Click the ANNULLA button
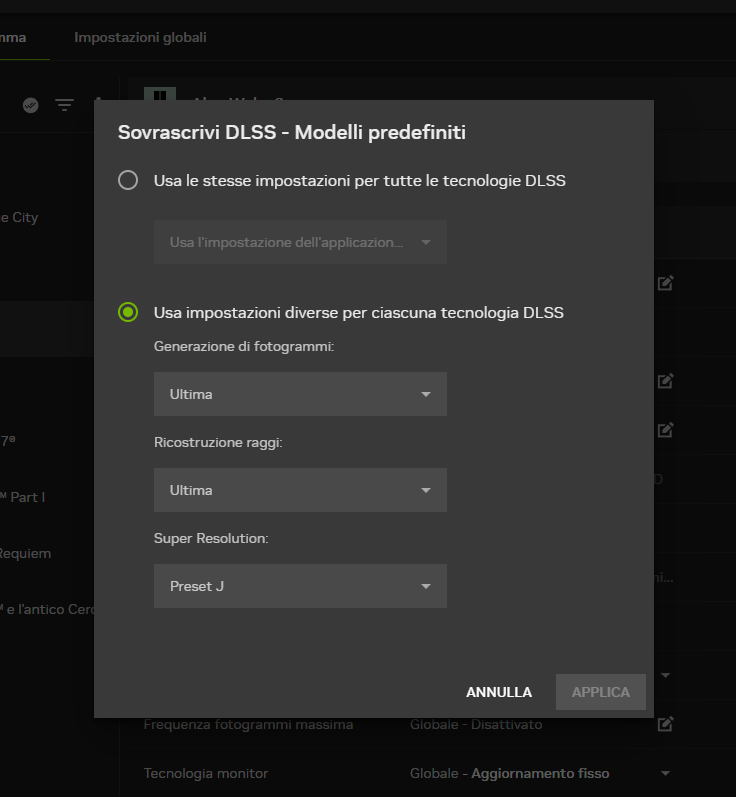736x797 pixels. (499, 692)
